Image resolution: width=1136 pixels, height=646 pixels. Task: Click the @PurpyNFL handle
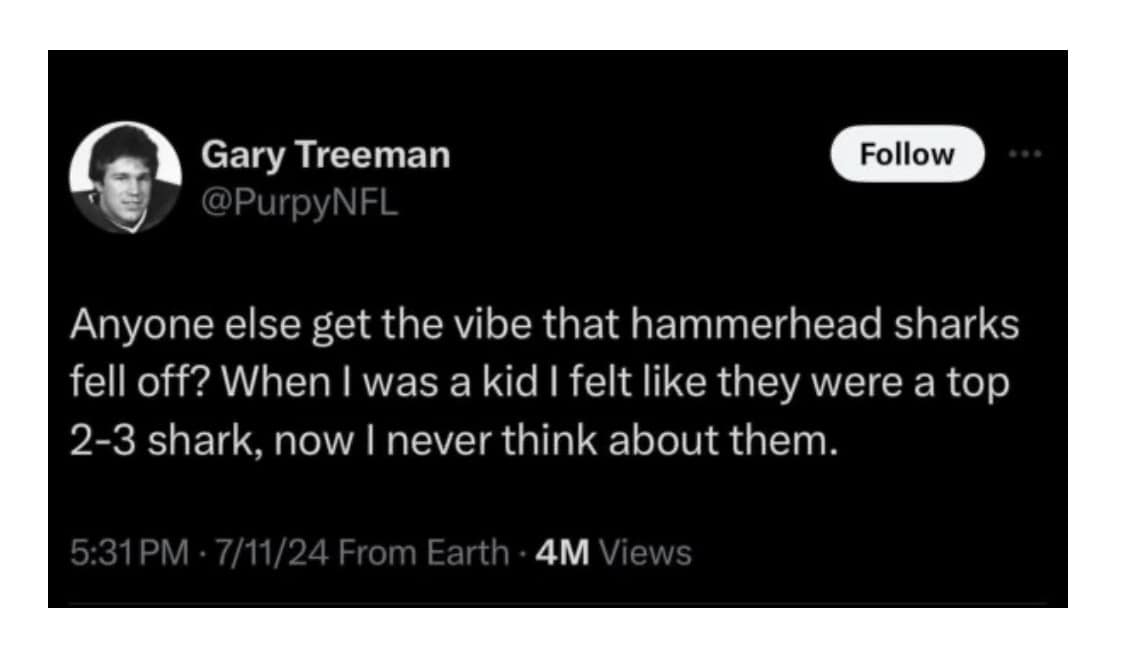pos(299,202)
